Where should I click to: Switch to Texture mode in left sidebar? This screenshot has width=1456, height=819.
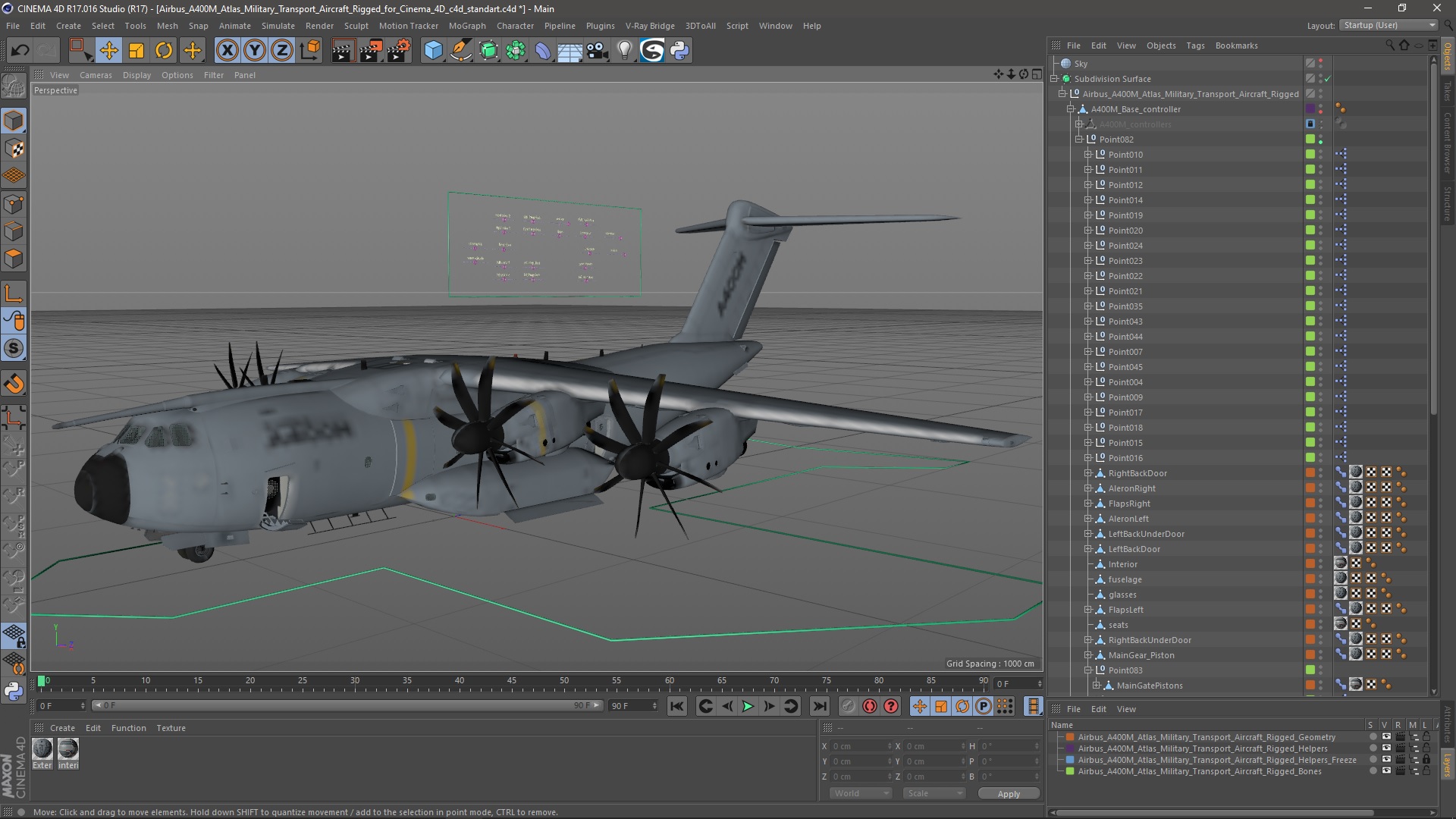pyautogui.click(x=14, y=149)
